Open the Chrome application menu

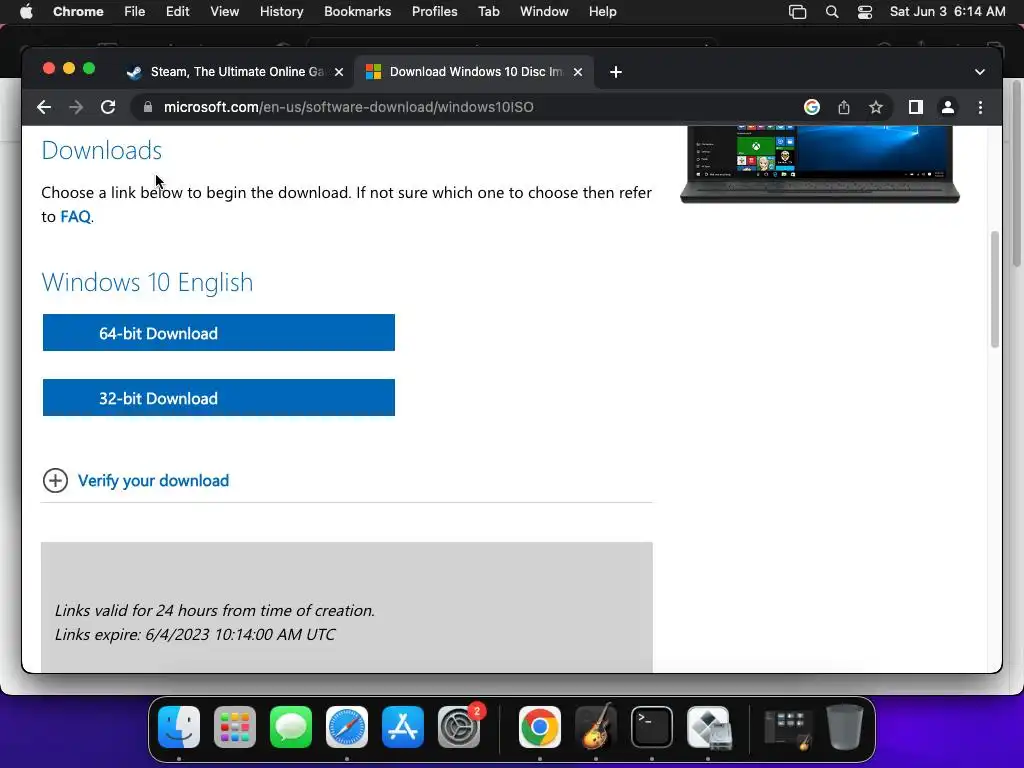pyautogui.click(x=78, y=12)
